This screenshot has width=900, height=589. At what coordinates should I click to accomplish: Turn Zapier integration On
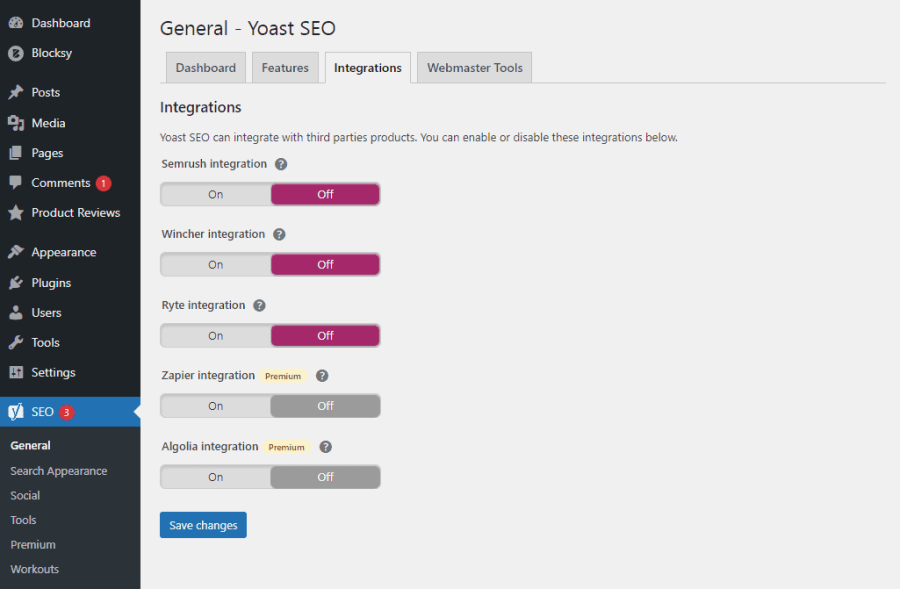pos(216,406)
